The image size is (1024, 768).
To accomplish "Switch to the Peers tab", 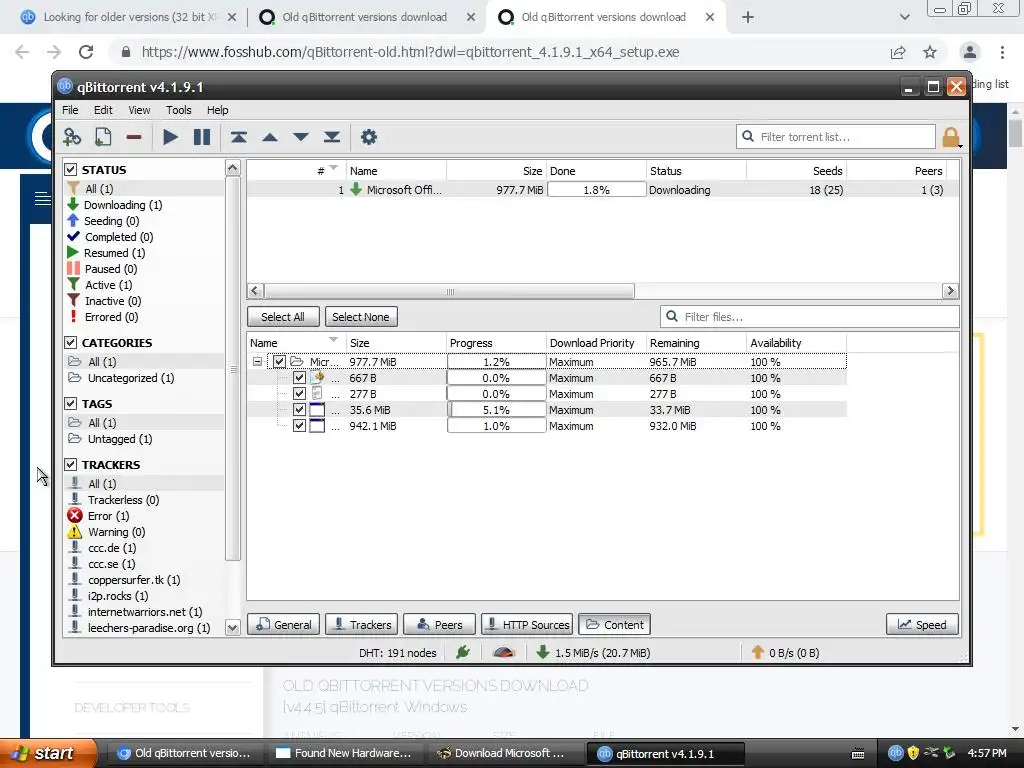I will click(439, 625).
